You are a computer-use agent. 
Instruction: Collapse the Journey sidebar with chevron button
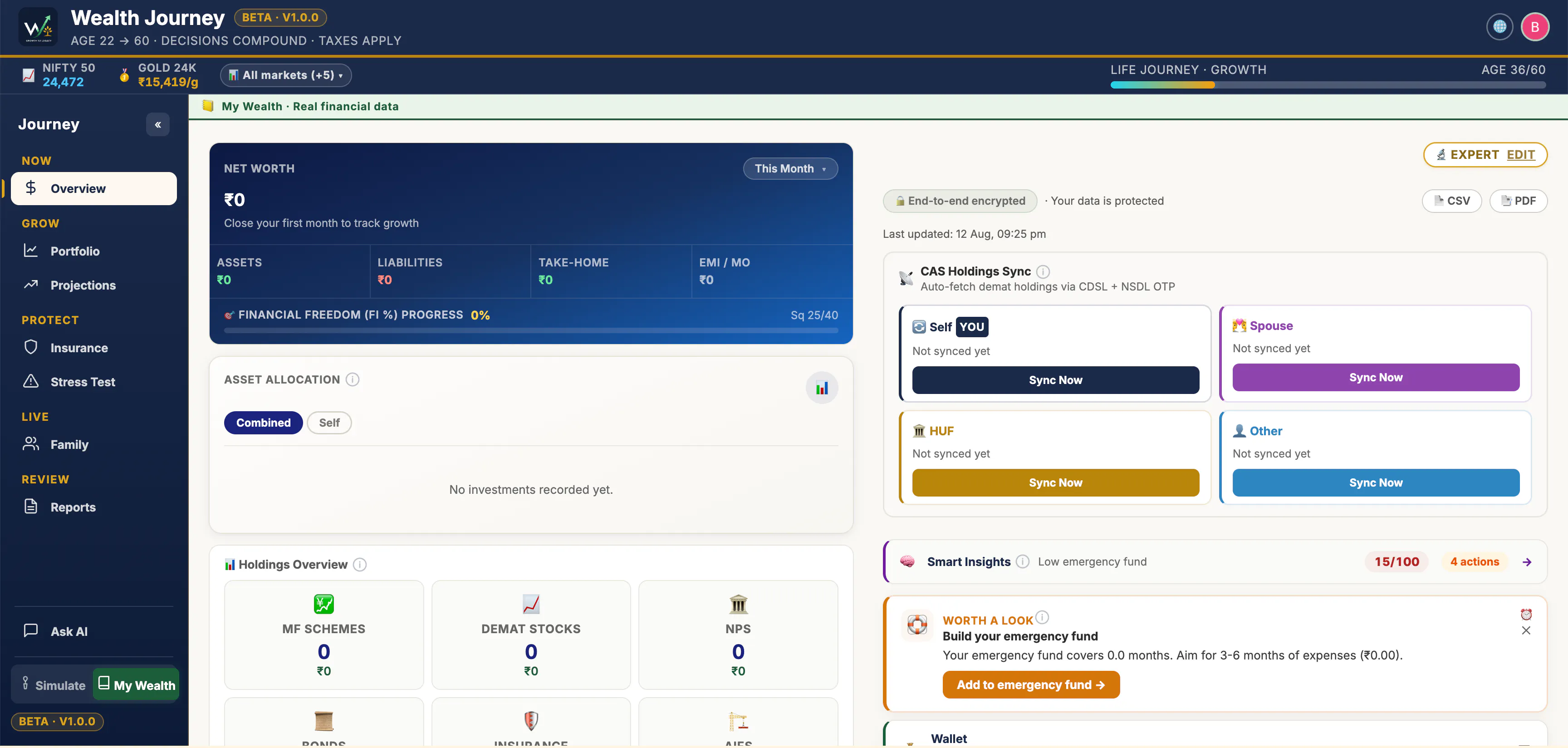pos(157,125)
